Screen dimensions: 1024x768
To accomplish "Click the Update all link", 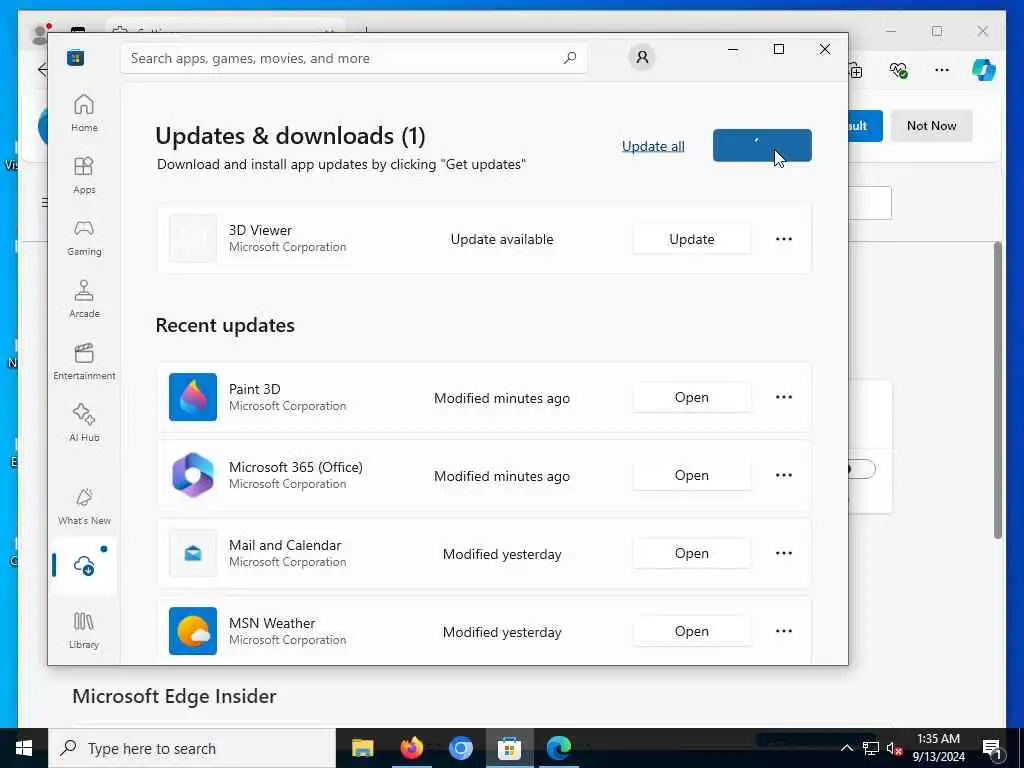I will [653, 146].
